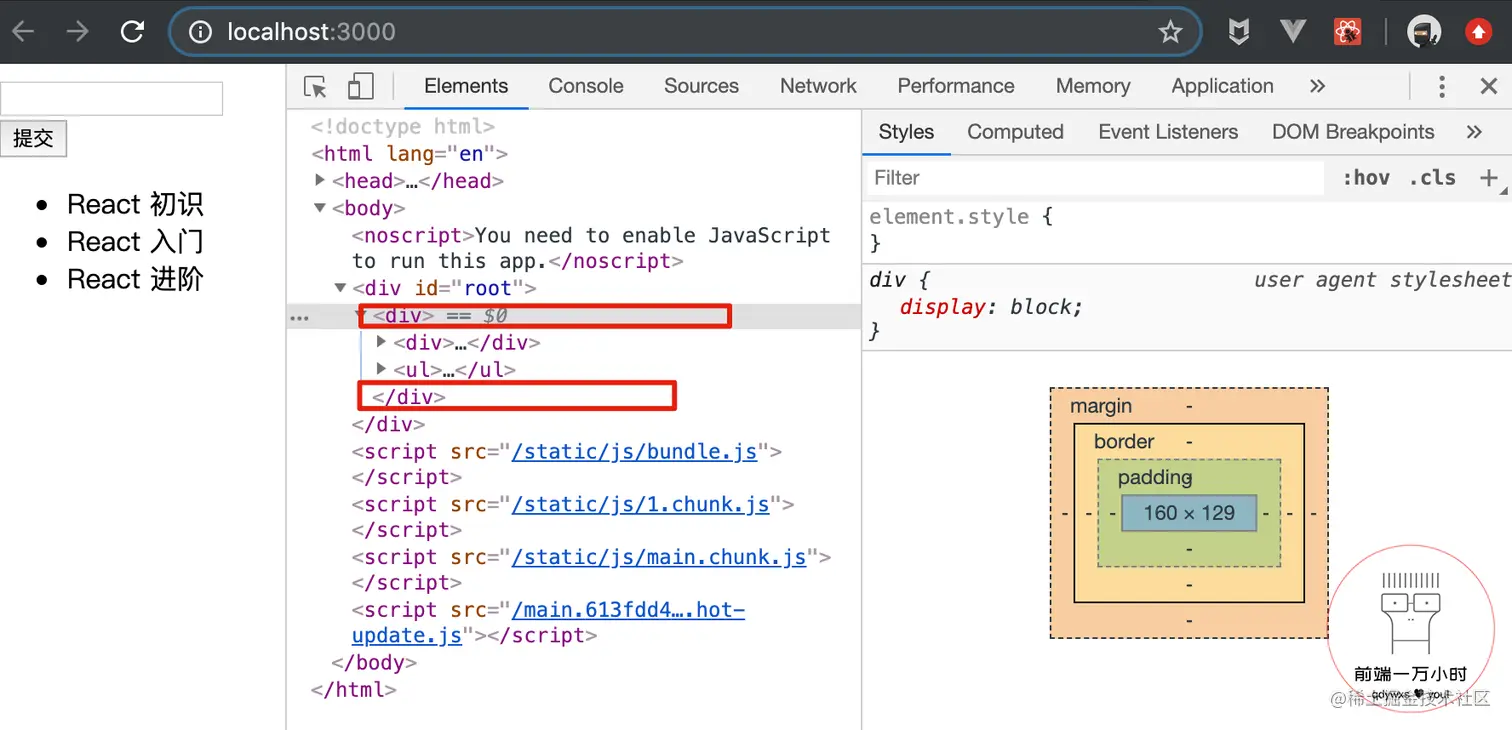Open the /static/js/1.chunk.js link

pyautogui.click(x=641, y=504)
